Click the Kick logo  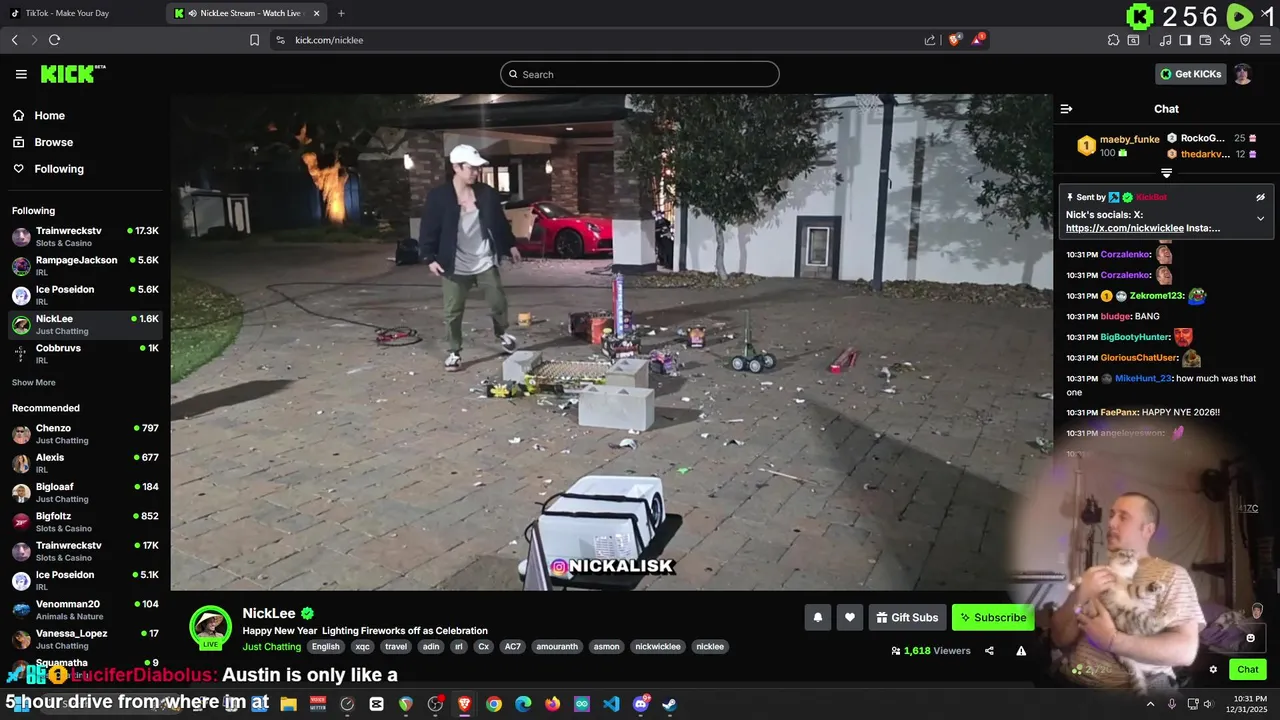72,74
